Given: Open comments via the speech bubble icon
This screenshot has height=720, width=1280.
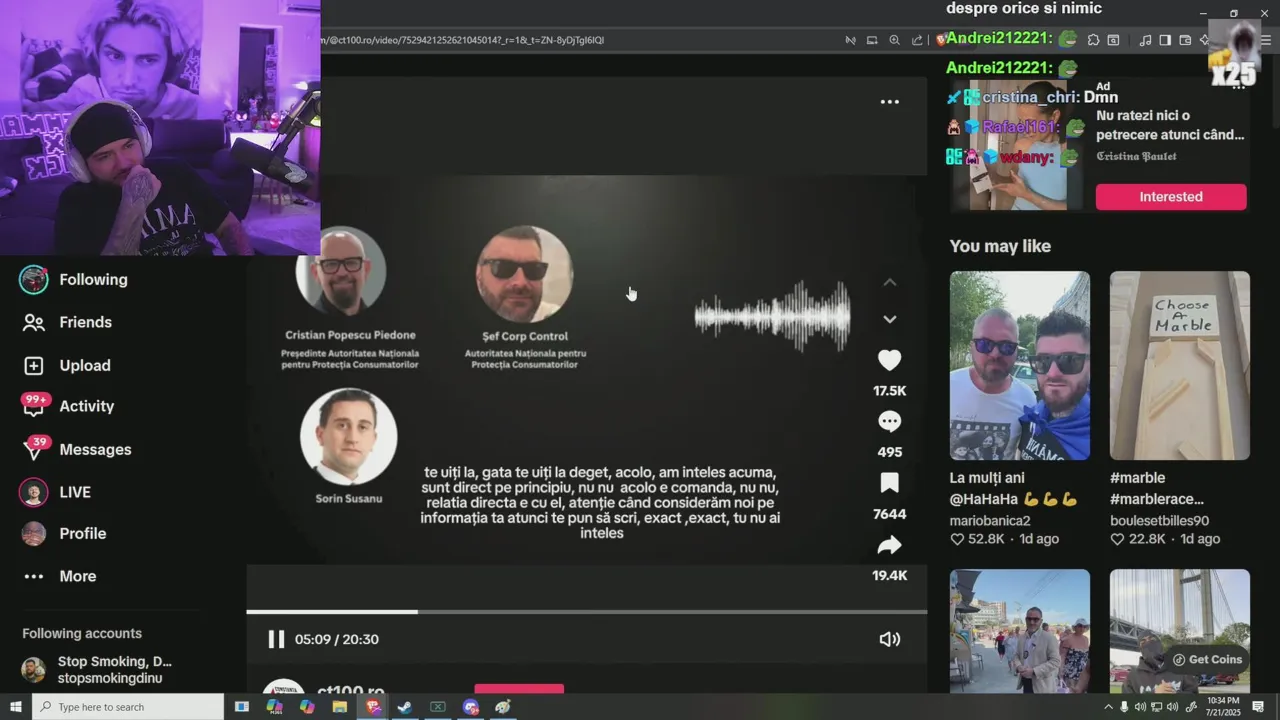Looking at the screenshot, I should [889, 421].
